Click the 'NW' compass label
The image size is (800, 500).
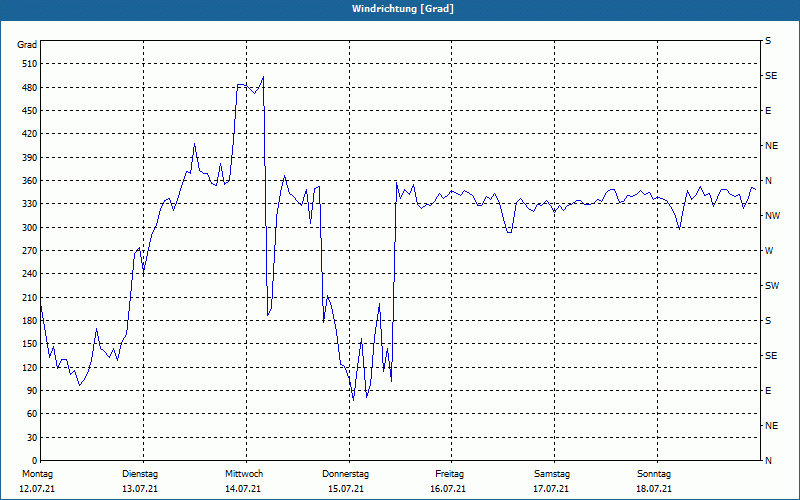(772, 216)
